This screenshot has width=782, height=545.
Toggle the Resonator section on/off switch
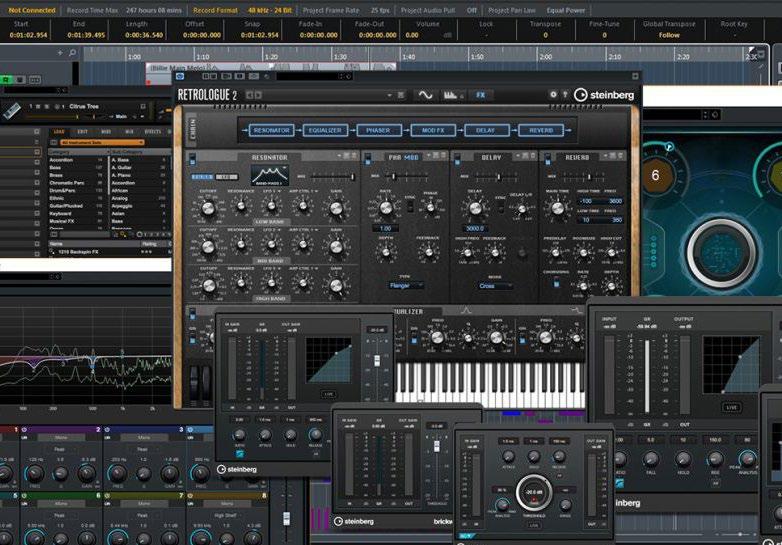point(193,159)
